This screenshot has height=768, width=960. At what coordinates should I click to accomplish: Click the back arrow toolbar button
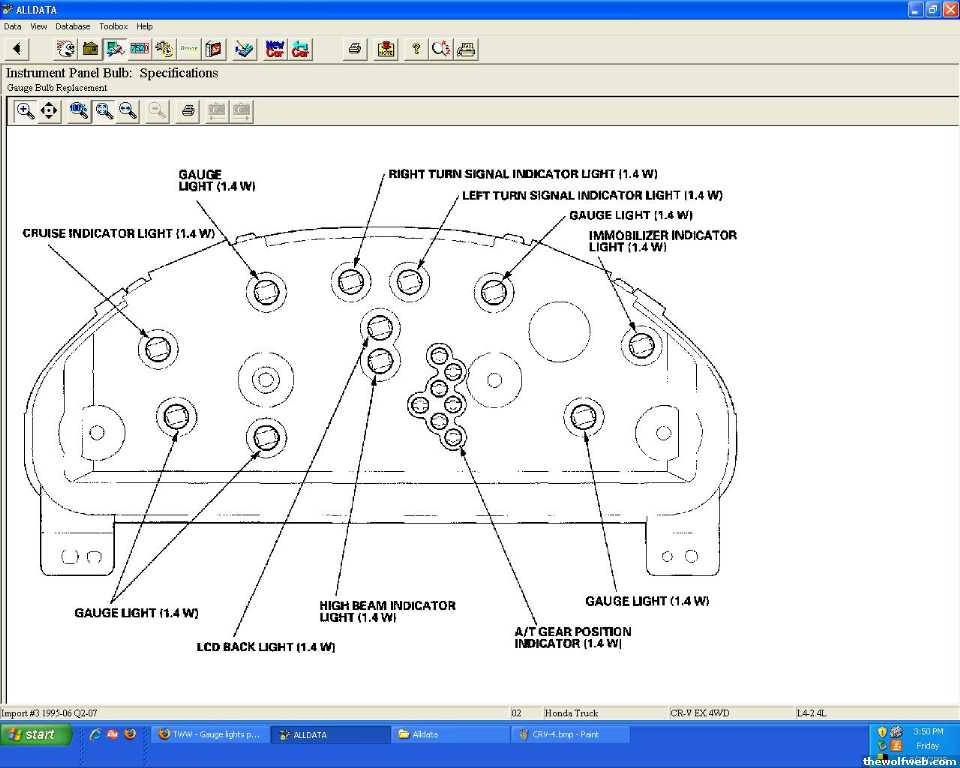coord(17,48)
